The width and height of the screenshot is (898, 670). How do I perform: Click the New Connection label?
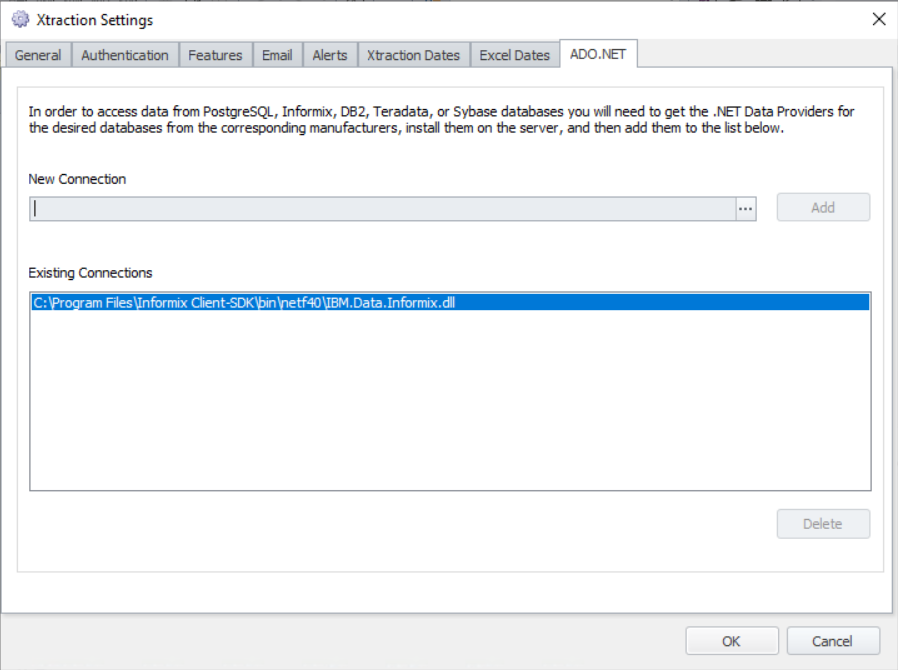point(77,179)
